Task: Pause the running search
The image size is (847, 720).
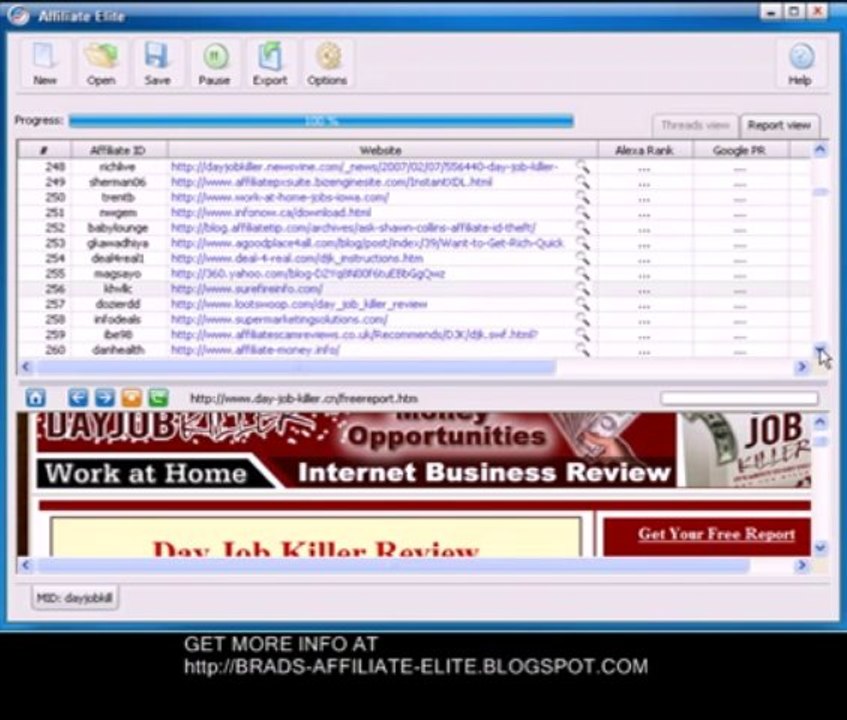Action: 214,63
